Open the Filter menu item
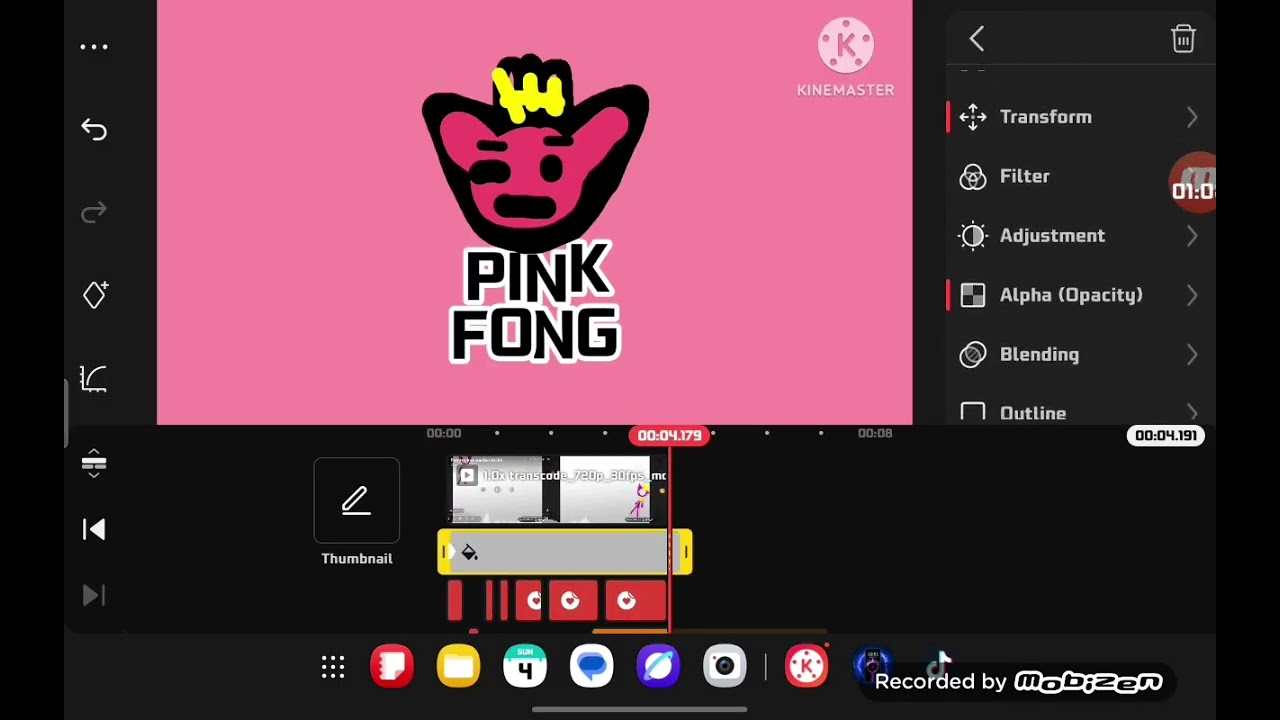1280x720 pixels. click(1080, 177)
